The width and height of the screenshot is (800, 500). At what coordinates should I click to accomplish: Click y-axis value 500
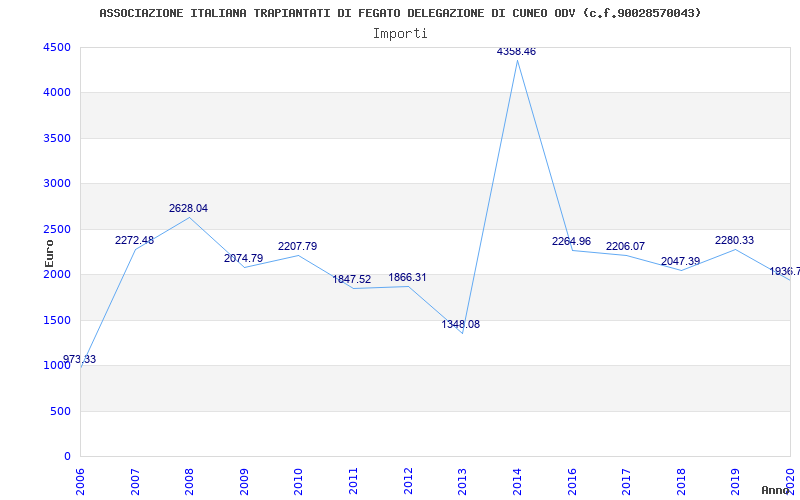[60, 411]
